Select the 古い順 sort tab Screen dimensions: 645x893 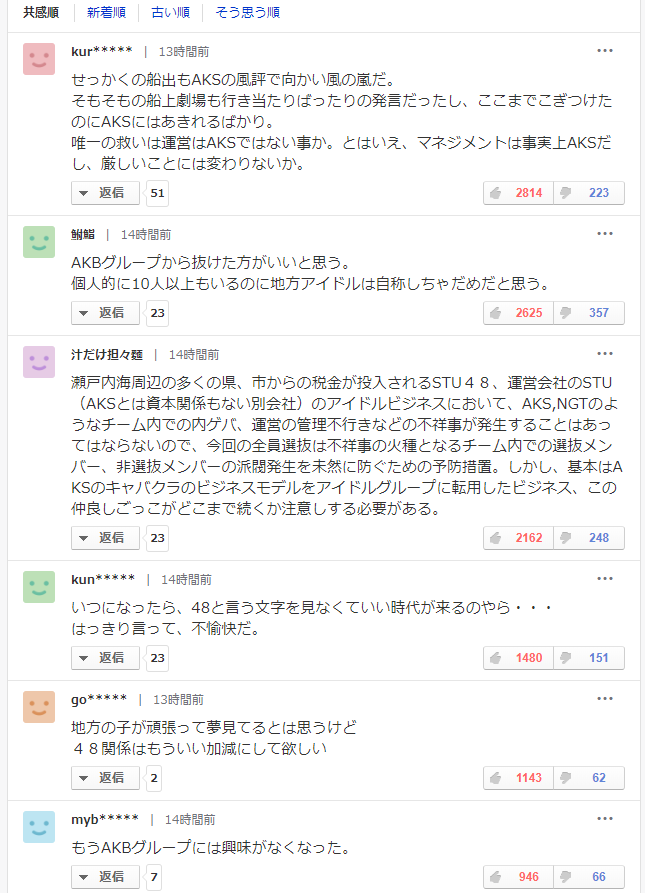click(170, 12)
